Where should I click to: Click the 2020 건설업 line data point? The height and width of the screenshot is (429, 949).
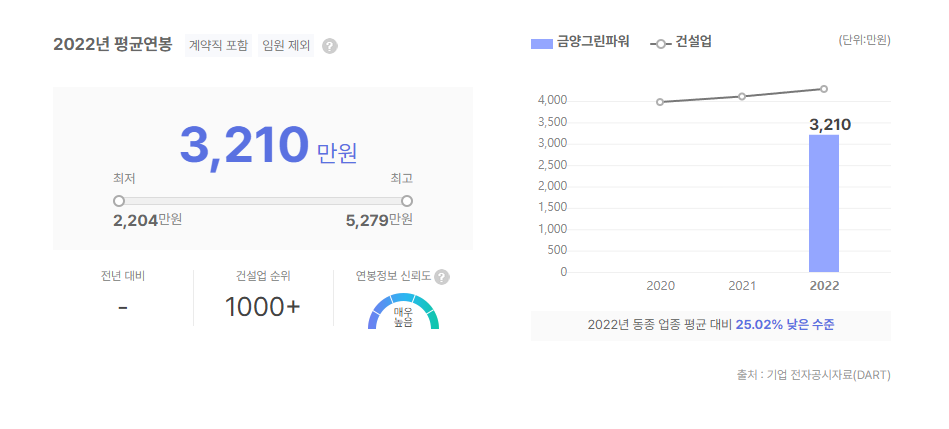[x=660, y=102]
